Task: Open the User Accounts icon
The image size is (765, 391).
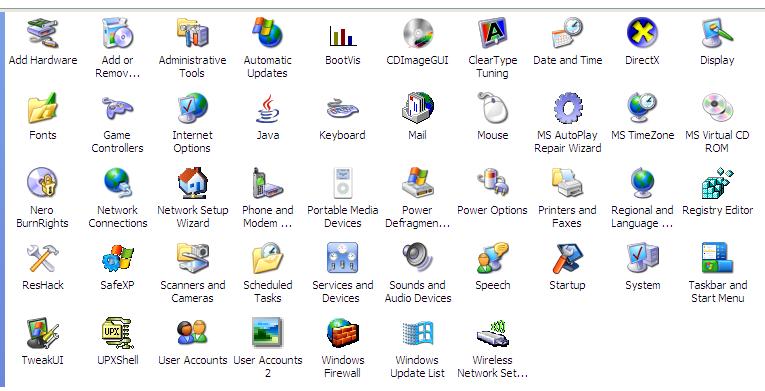Action: [x=192, y=333]
